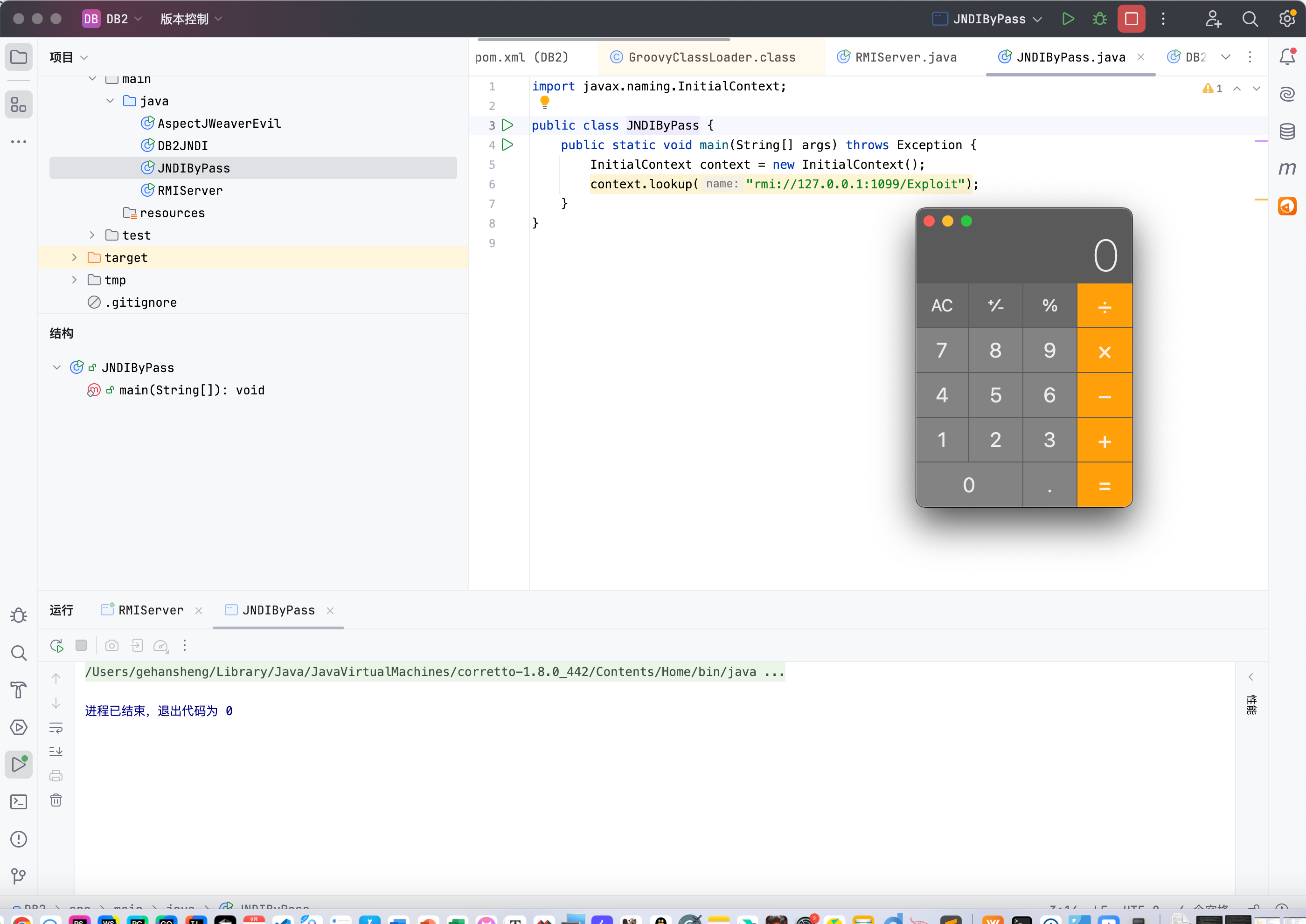1306x924 pixels.
Task: Expand the tmp folder
Action: (74, 280)
